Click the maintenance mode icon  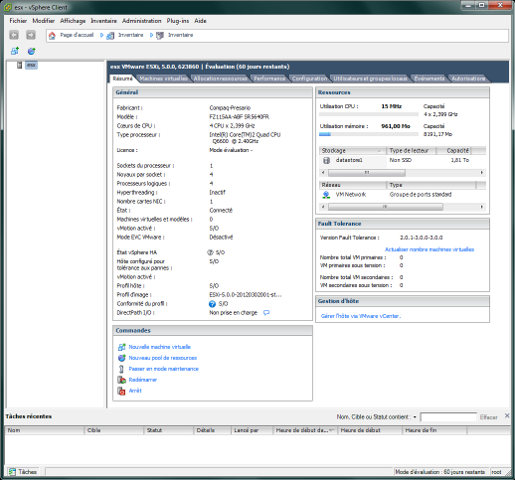122,369
